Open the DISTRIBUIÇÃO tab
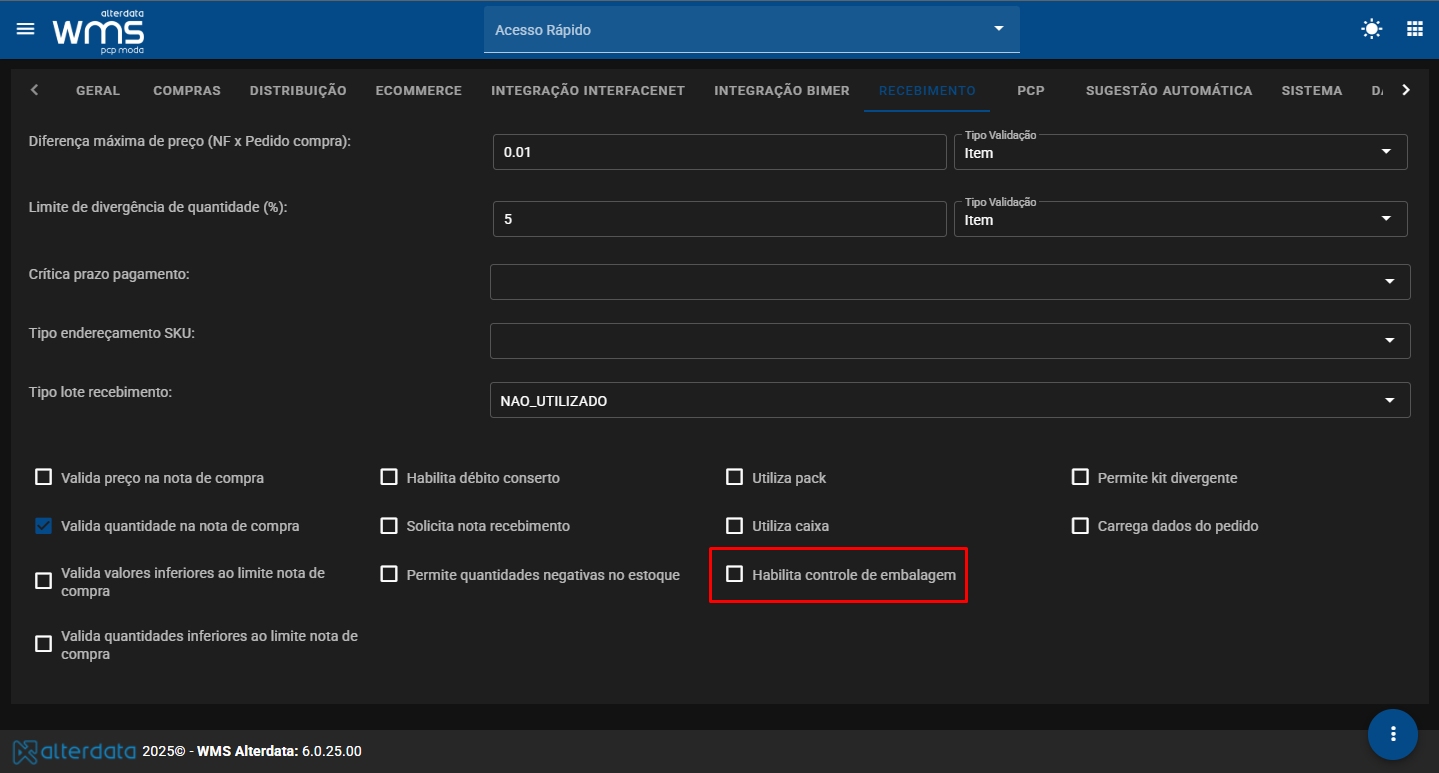 [298, 90]
